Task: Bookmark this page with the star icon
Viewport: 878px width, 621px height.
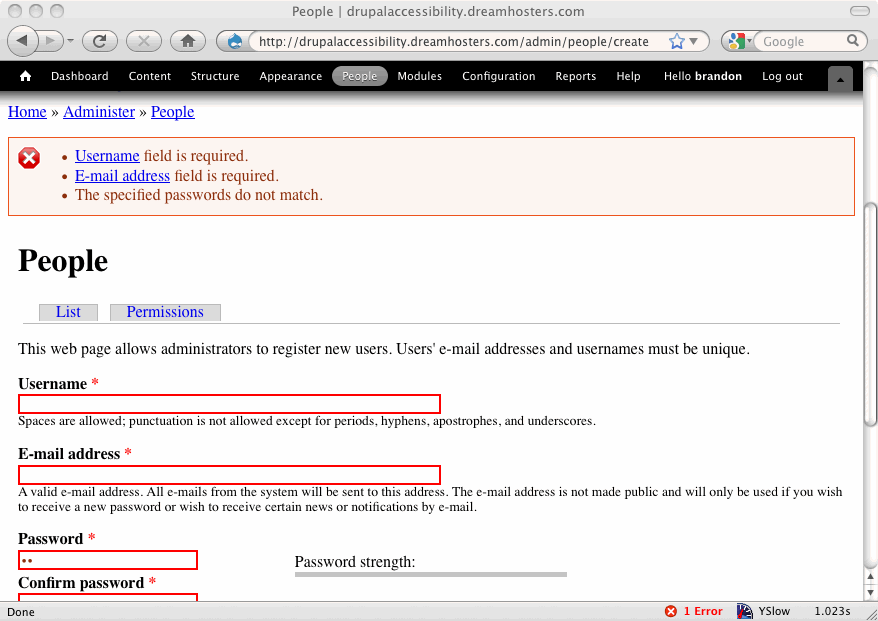Action: (x=676, y=41)
